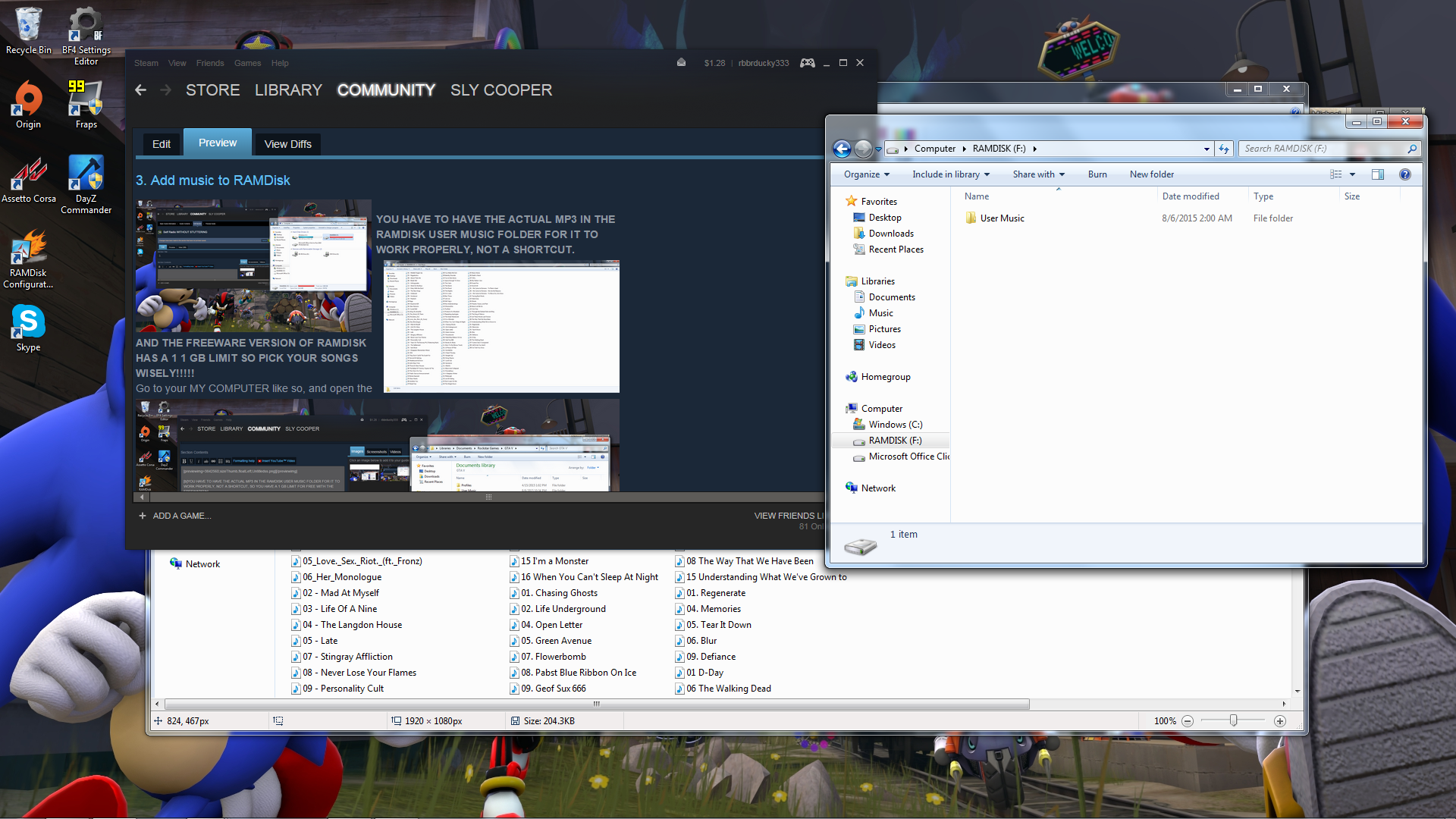1456x819 pixels.
Task: Expand the Share with dropdown
Action: pyautogui.click(x=1038, y=174)
